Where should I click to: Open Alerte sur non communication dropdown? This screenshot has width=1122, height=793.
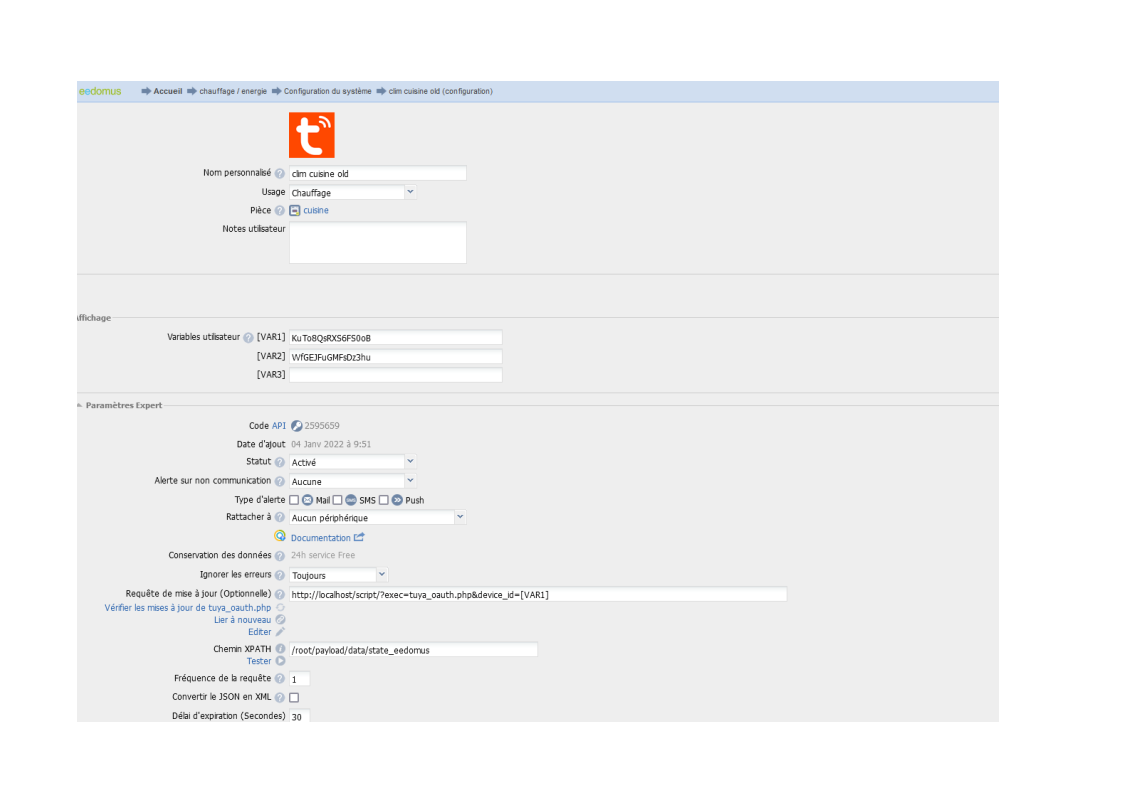[x=353, y=482]
